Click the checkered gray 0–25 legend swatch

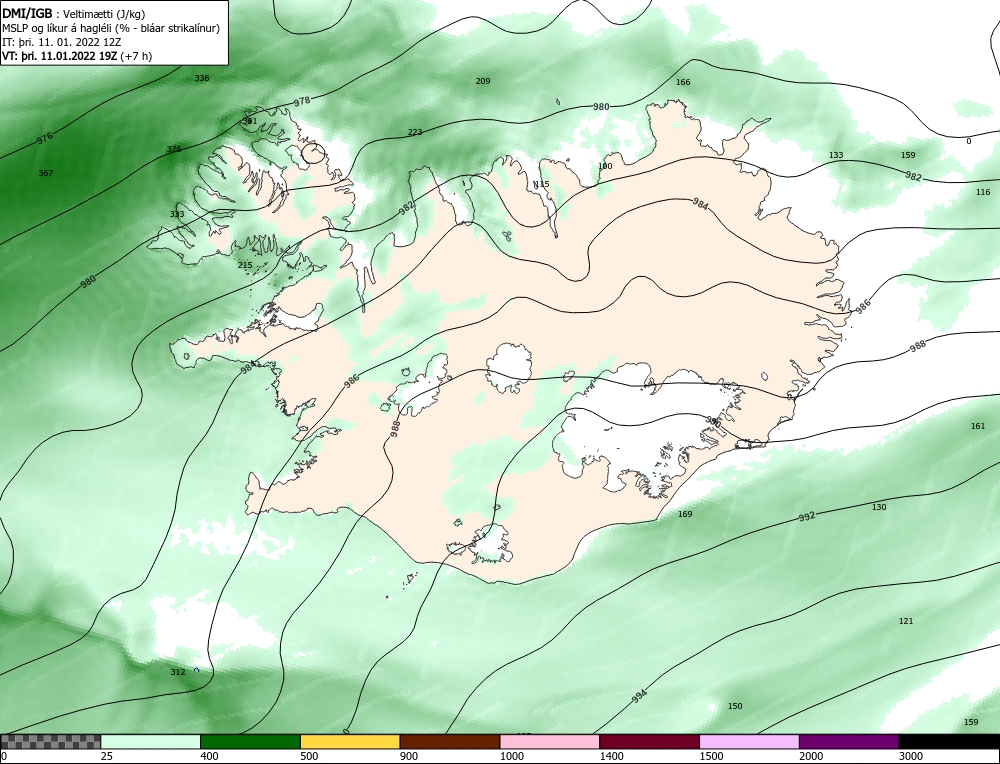(50, 741)
